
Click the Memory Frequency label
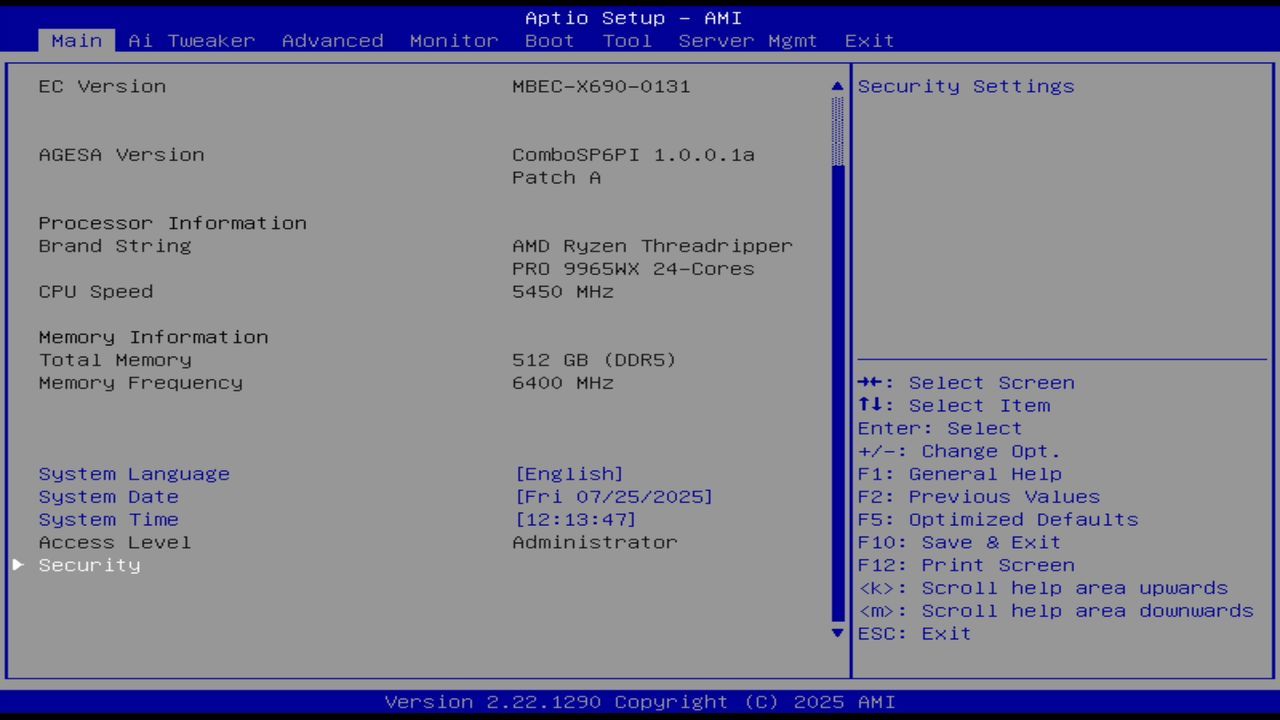141,383
